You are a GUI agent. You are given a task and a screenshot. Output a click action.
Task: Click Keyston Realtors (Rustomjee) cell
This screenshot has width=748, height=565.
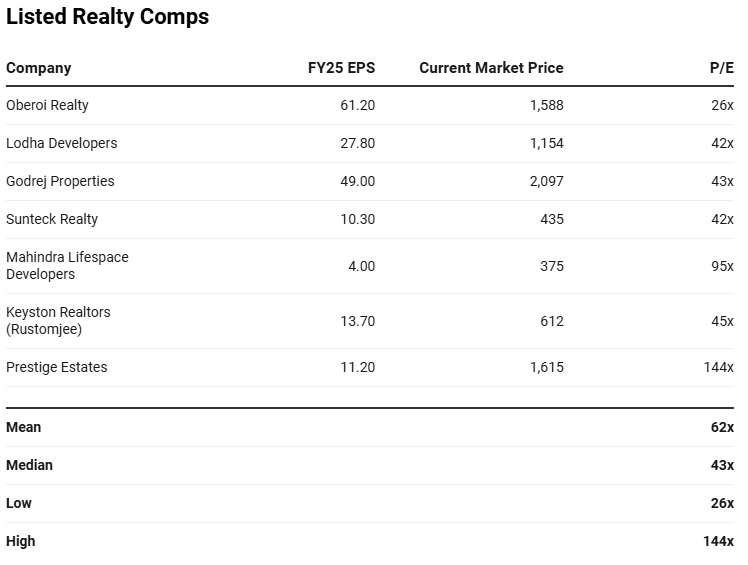(58, 320)
